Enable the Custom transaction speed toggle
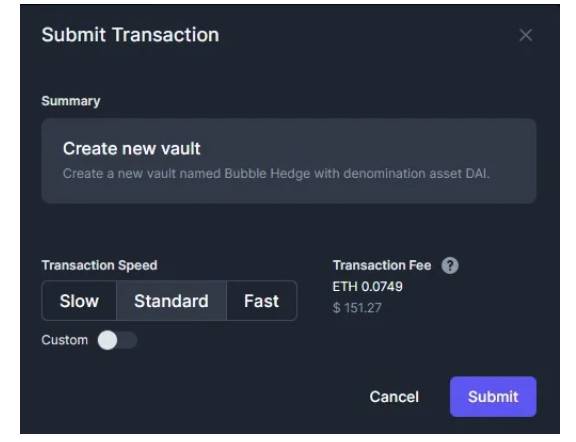This screenshot has height=442, width=576. click(x=118, y=340)
